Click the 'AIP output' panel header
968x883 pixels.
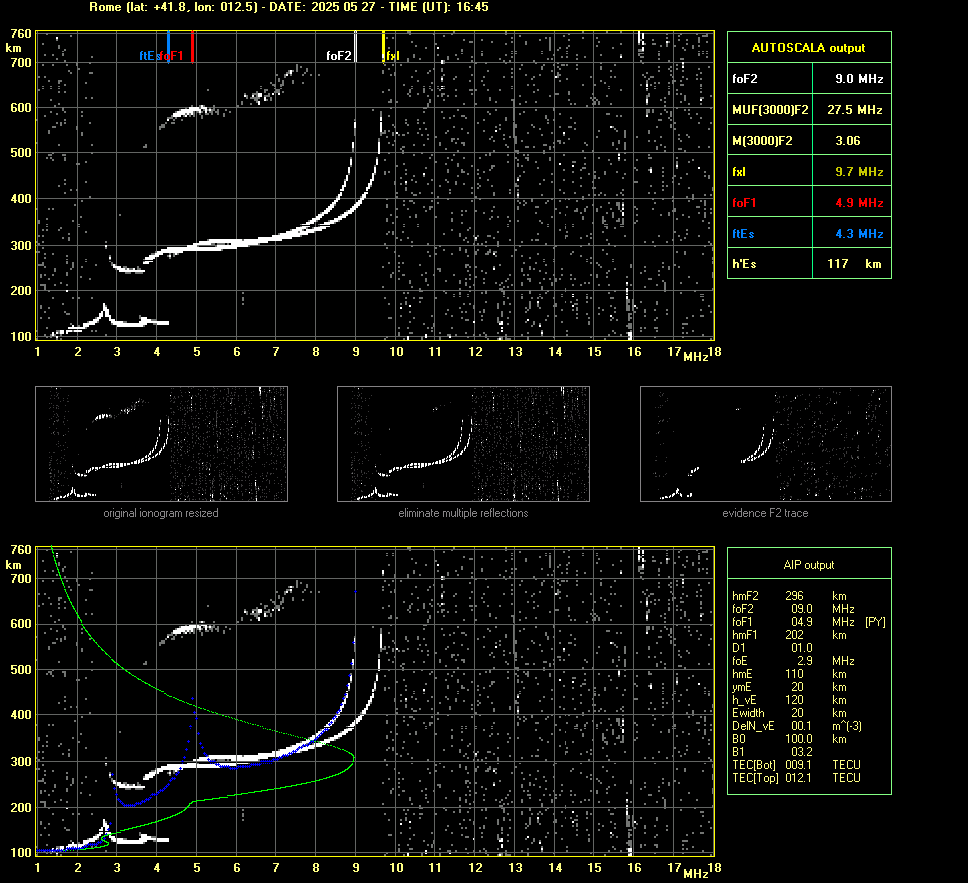coord(809,565)
